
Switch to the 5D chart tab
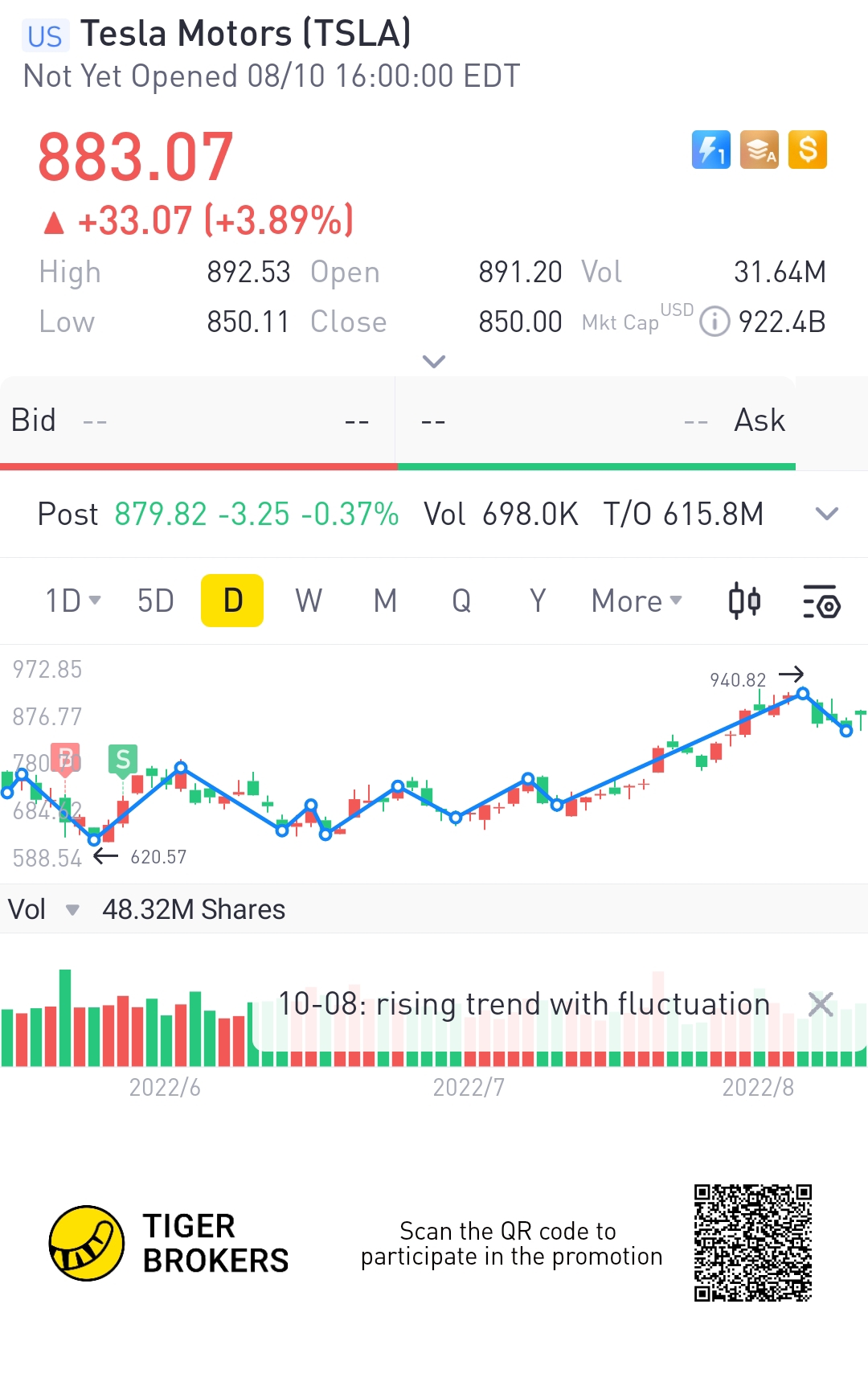click(x=155, y=601)
